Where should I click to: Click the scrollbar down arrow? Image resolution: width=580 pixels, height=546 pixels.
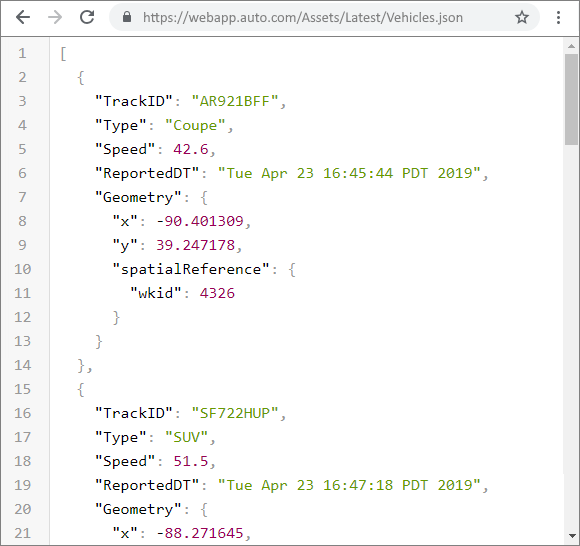pos(571,535)
